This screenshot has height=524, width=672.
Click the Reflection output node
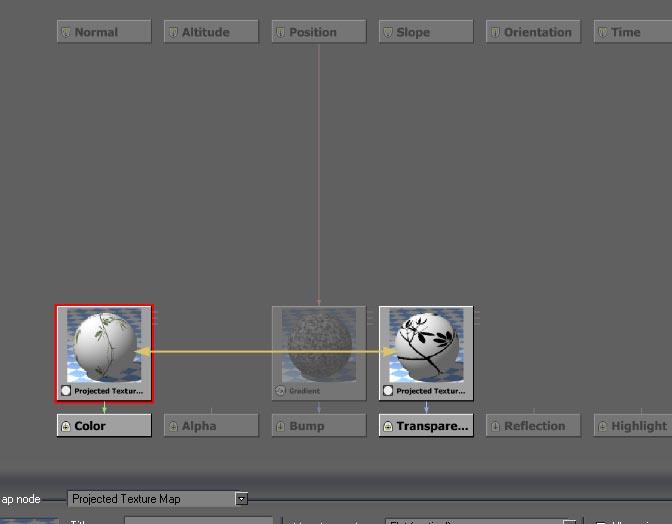(x=534, y=426)
